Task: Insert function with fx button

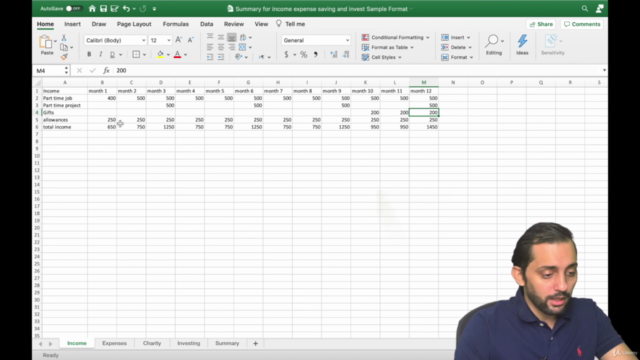Action: coord(106,71)
